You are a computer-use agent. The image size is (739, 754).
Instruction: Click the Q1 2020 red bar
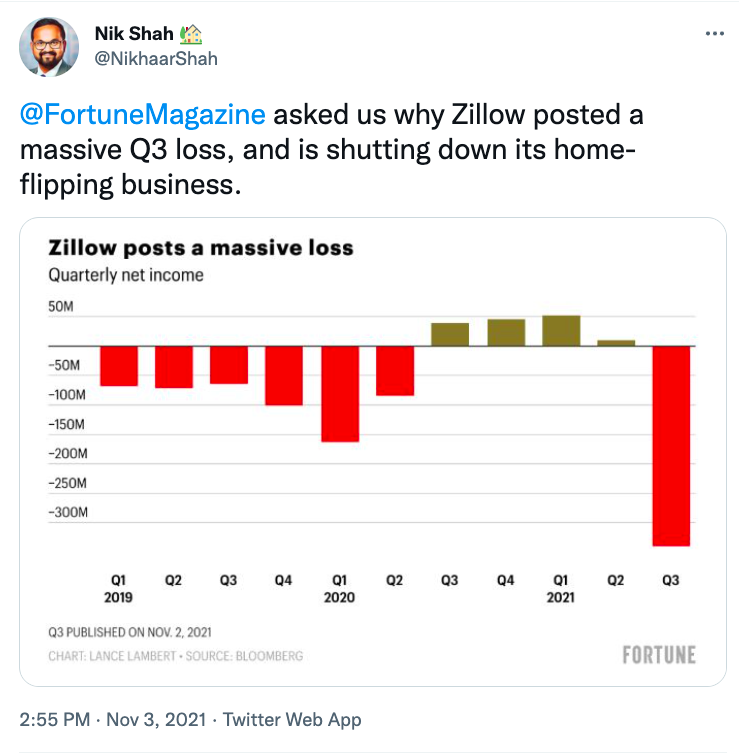[x=340, y=393]
